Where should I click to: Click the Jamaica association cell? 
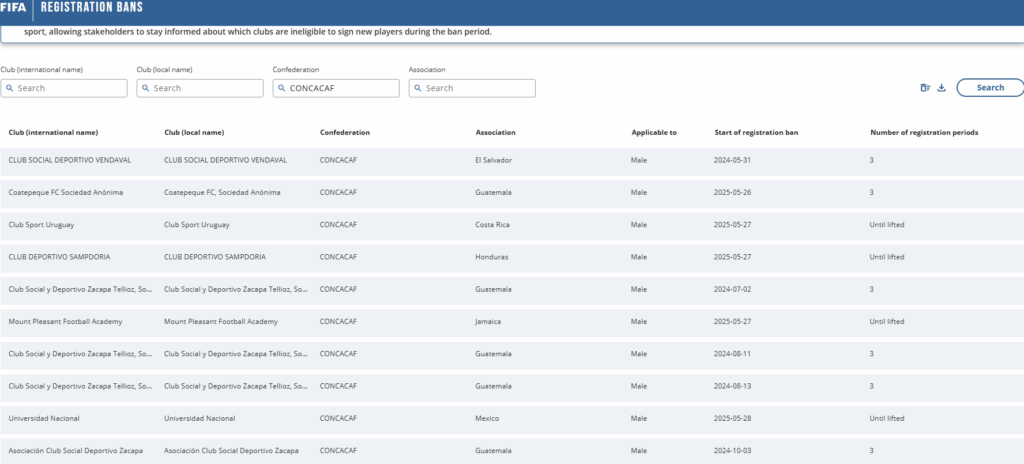[488, 322]
